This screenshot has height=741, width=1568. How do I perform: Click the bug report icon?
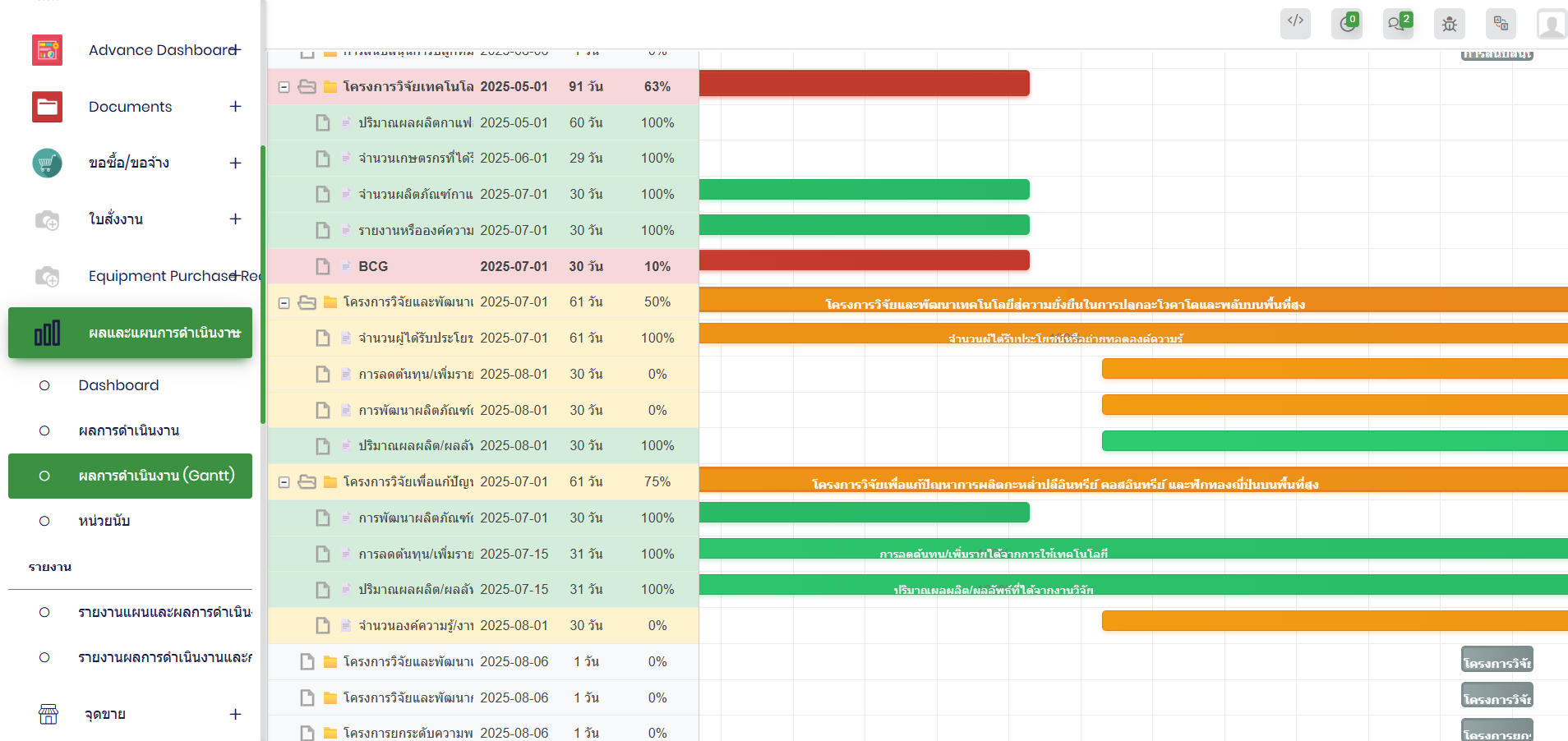tap(1449, 23)
